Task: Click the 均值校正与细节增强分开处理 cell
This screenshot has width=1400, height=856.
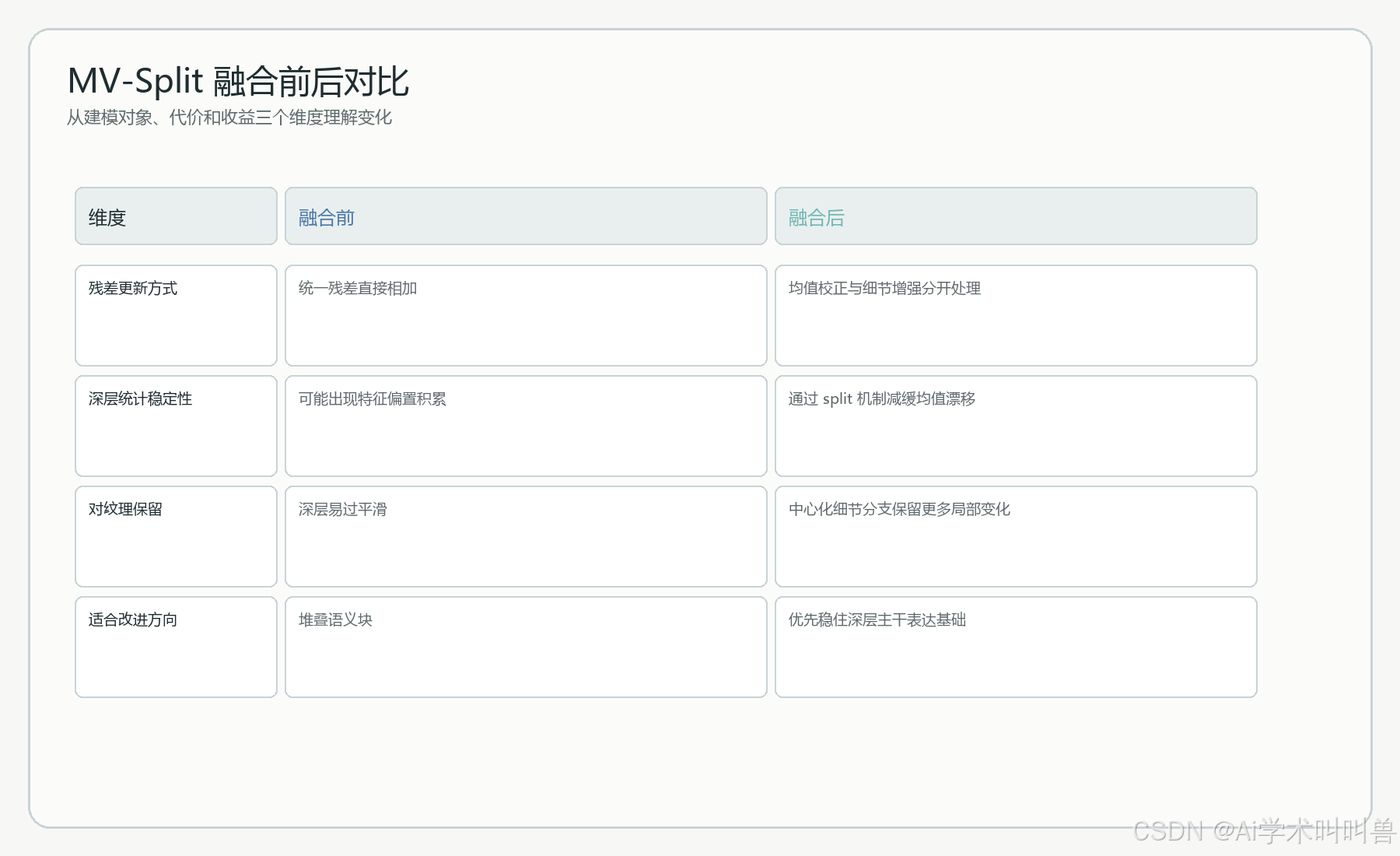Action: point(1016,316)
